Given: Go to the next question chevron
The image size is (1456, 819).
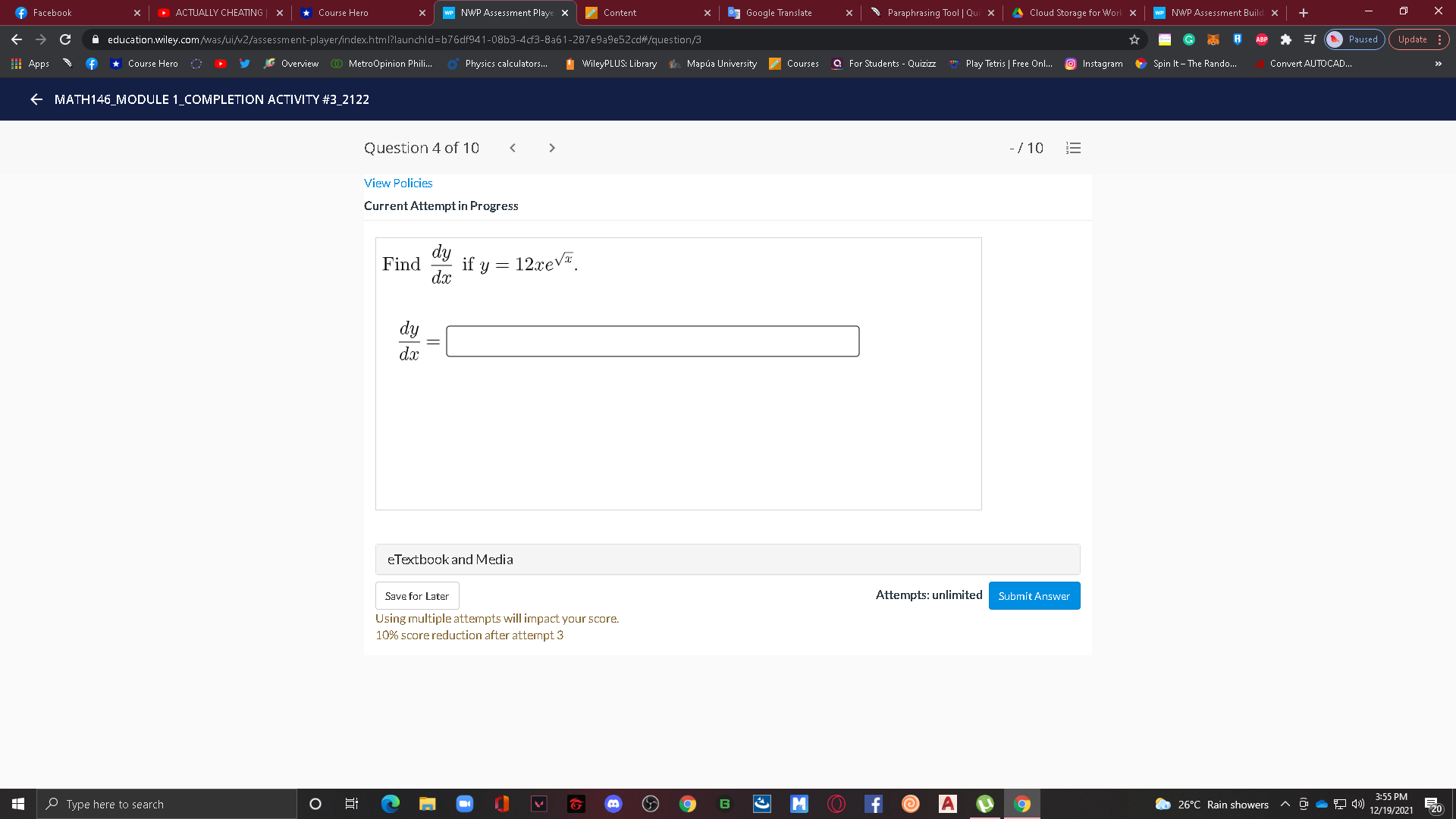Looking at the screenshot, I should pos(552,148).
